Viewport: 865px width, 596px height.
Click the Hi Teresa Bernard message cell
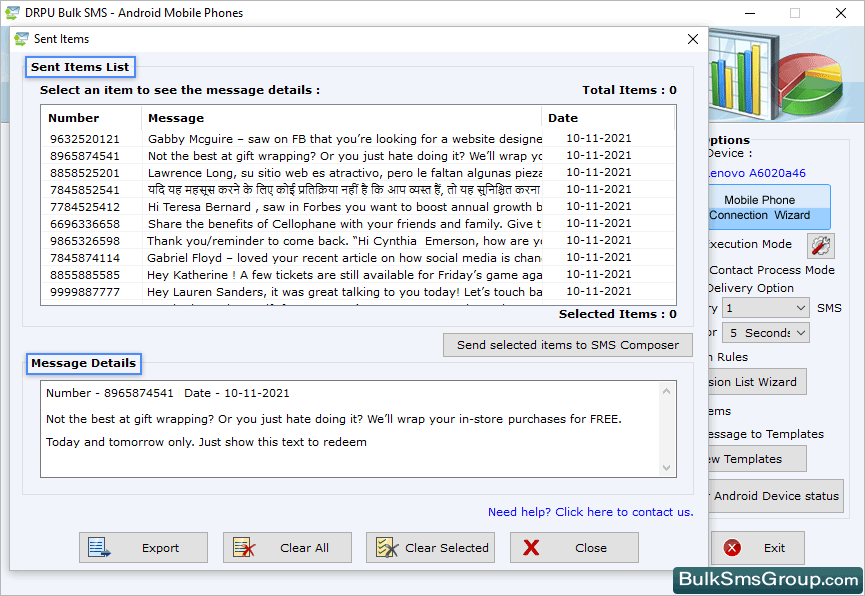[x=344, y=207]
